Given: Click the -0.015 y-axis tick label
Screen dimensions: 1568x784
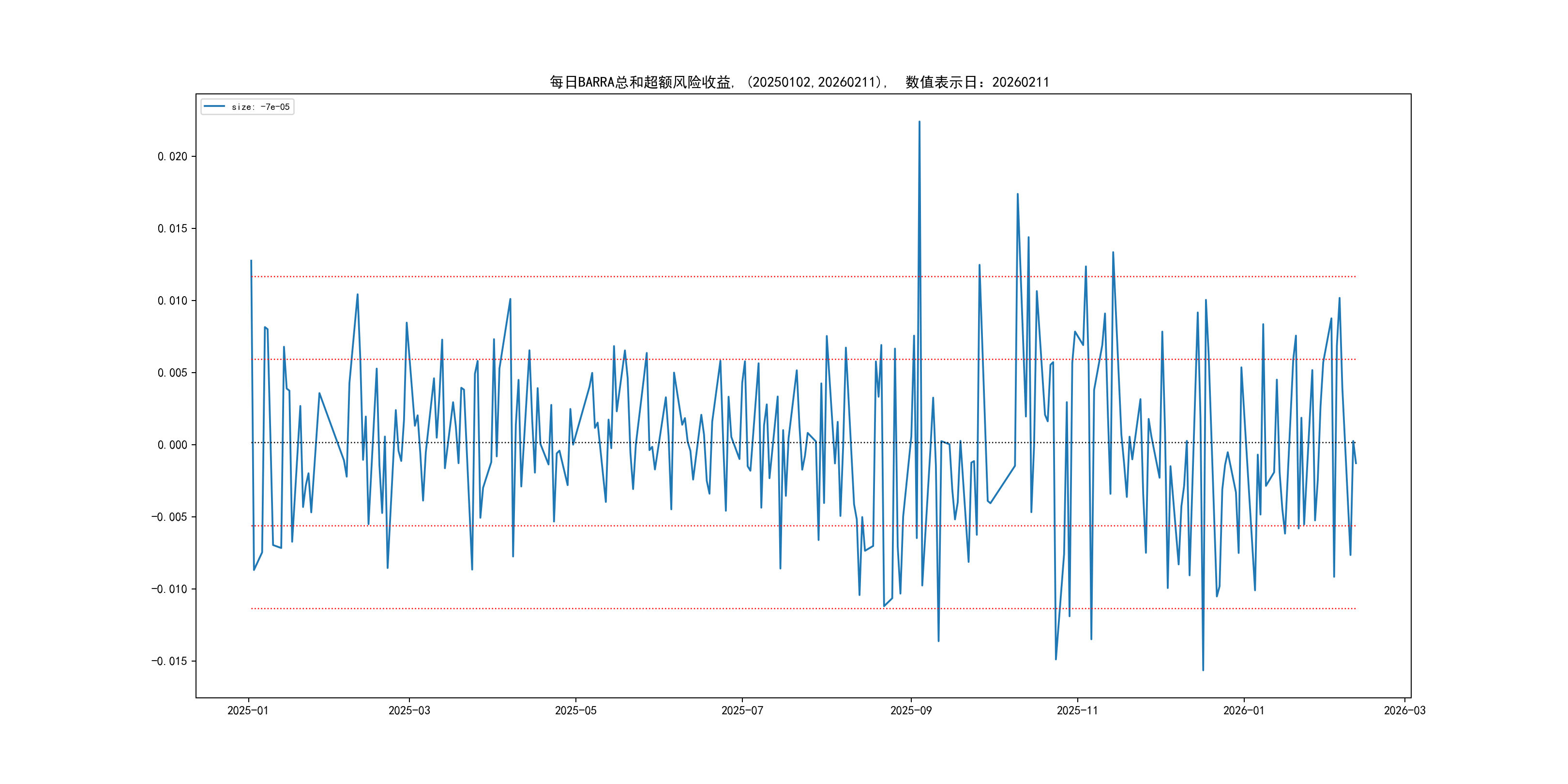Looking at the screenshot, I should coord(169,661).
